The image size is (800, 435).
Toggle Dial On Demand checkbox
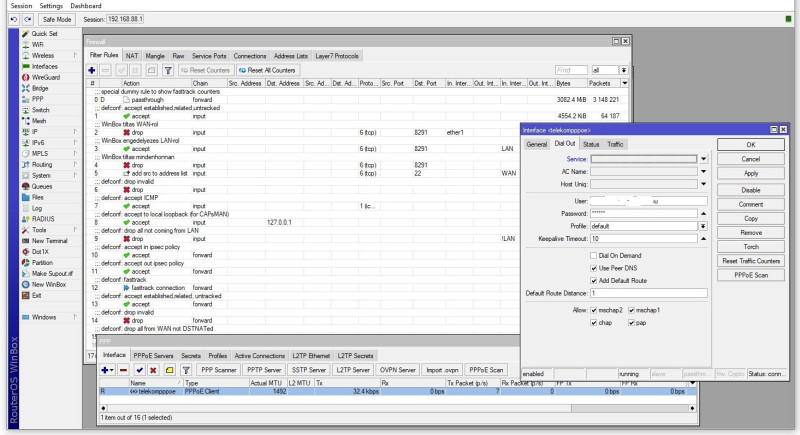593,255
